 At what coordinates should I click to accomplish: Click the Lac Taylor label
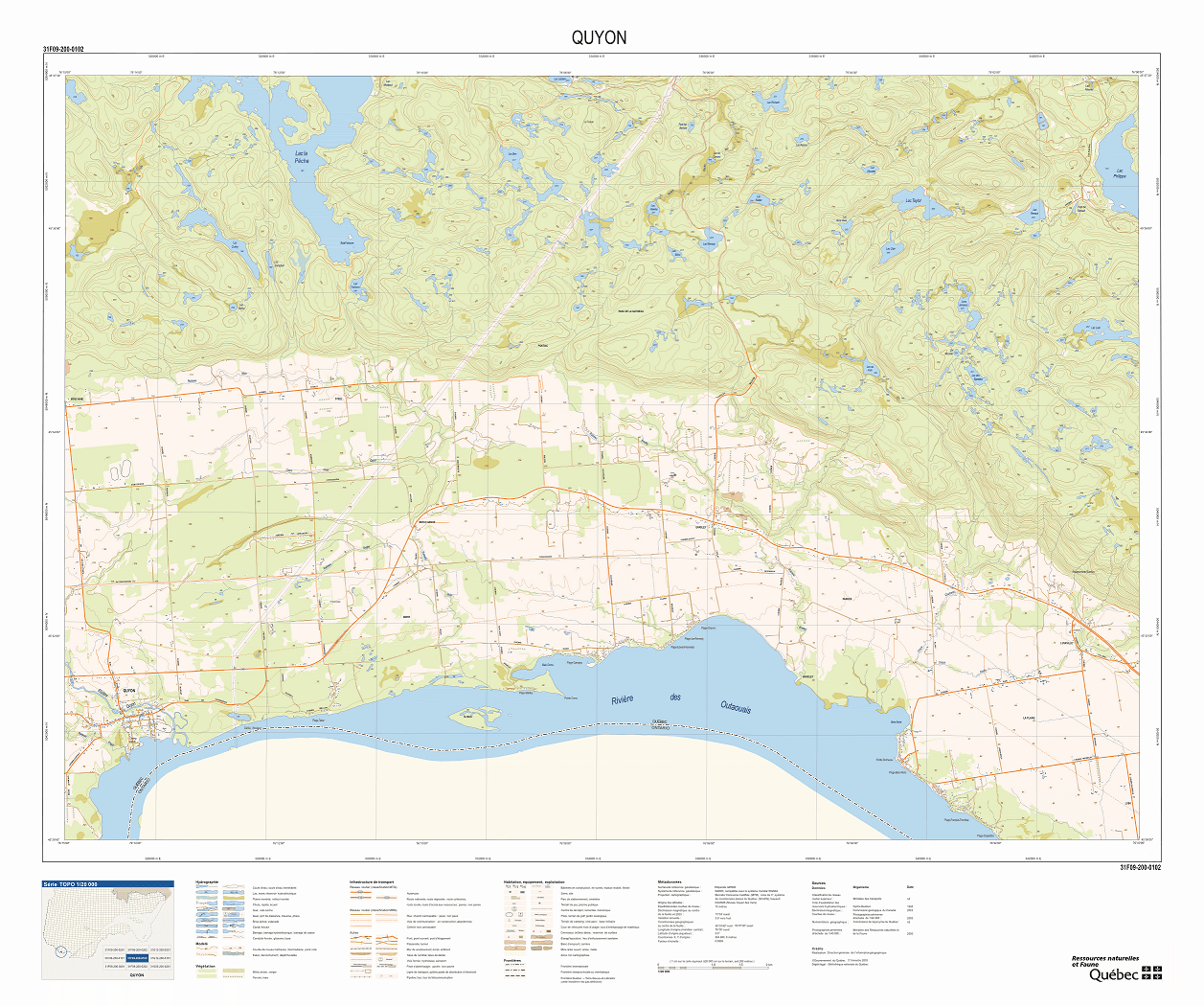(x=913, y=201)
